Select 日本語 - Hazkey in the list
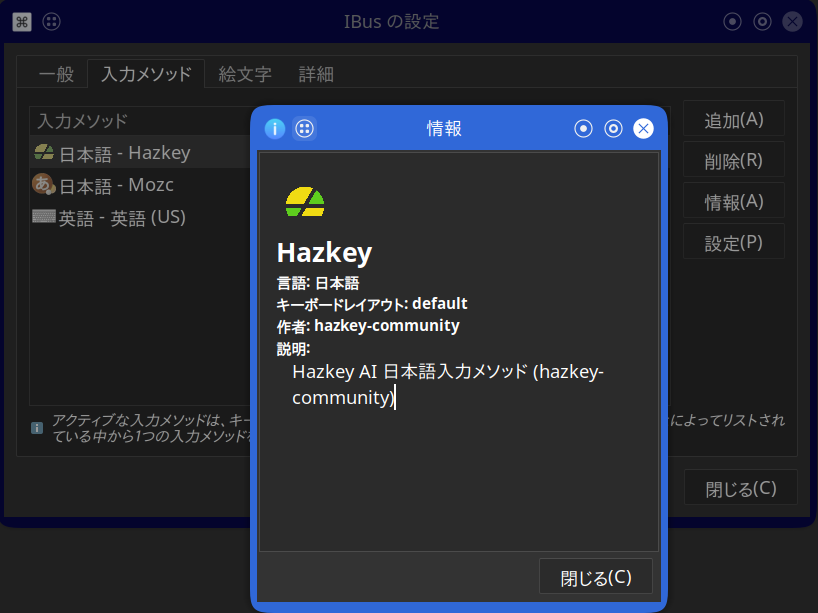Viewport: 818px width, 613px height. pyautogui.click(x=141, y=152)
